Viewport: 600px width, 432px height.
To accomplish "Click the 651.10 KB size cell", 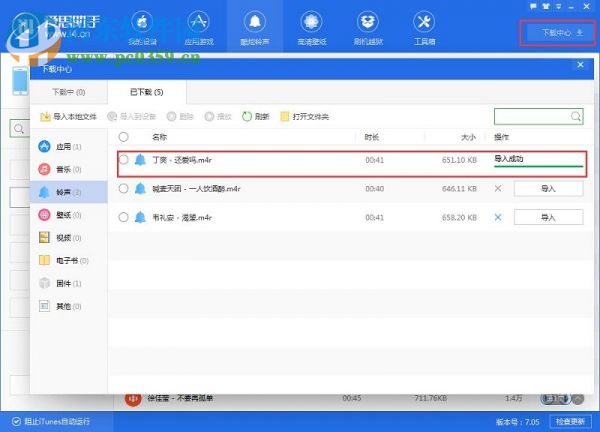I will pyautogui.click(x=459, y=160).
